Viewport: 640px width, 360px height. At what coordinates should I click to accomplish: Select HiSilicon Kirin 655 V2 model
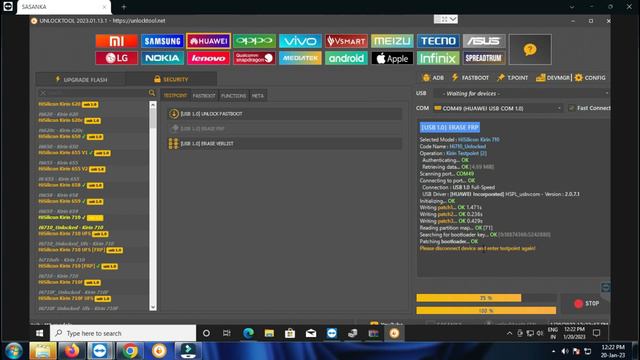[72, 169]
